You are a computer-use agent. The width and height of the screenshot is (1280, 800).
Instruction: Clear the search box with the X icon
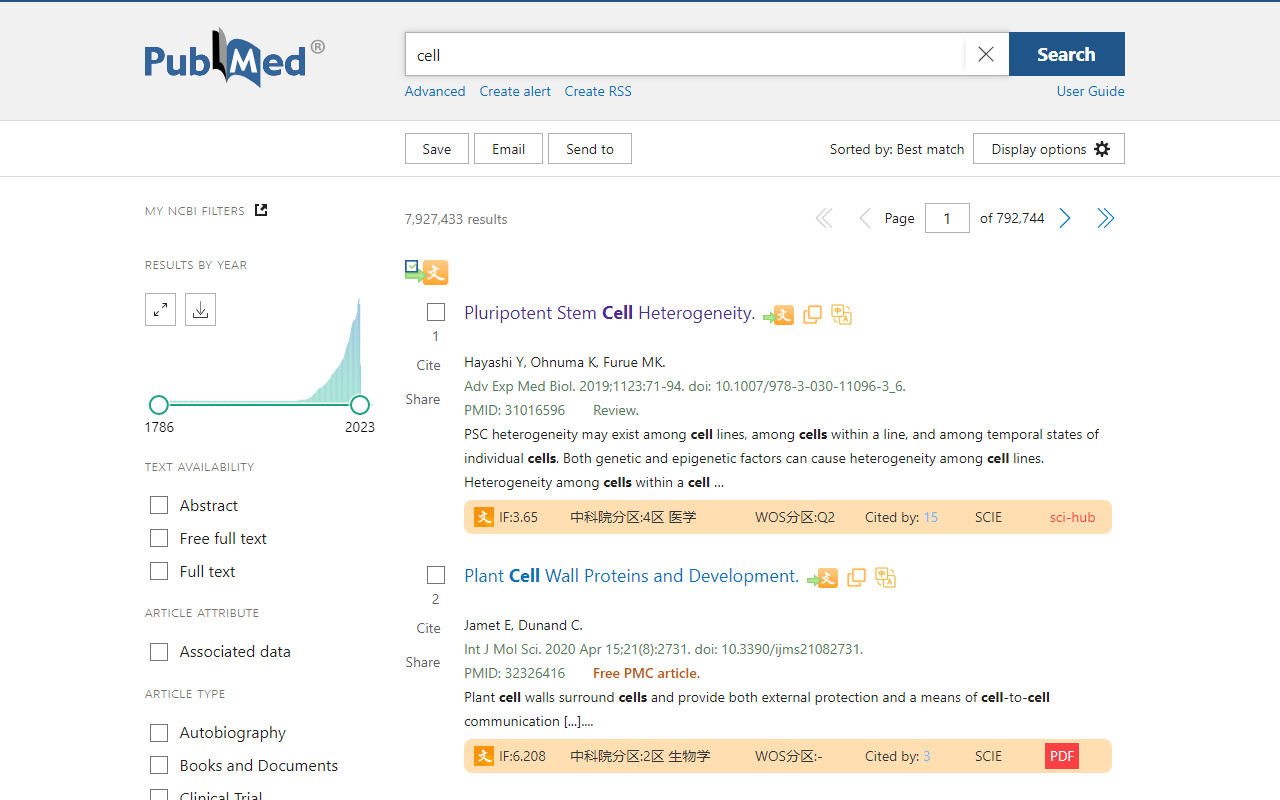coord(986,55)
